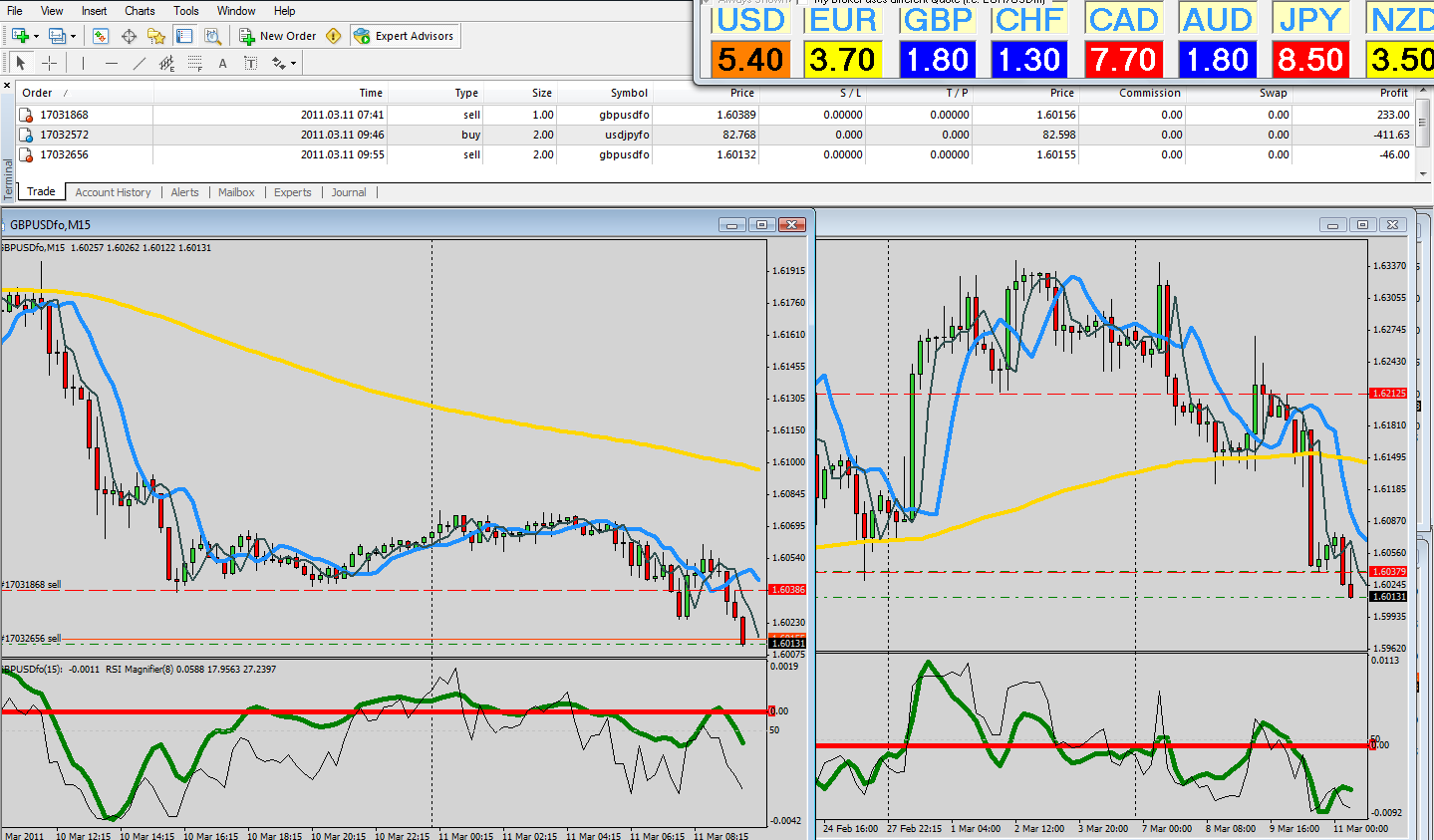Click the CAD strength value 7.70
The height and width of the screenshot is (840, 1434).
[1123, 60]
